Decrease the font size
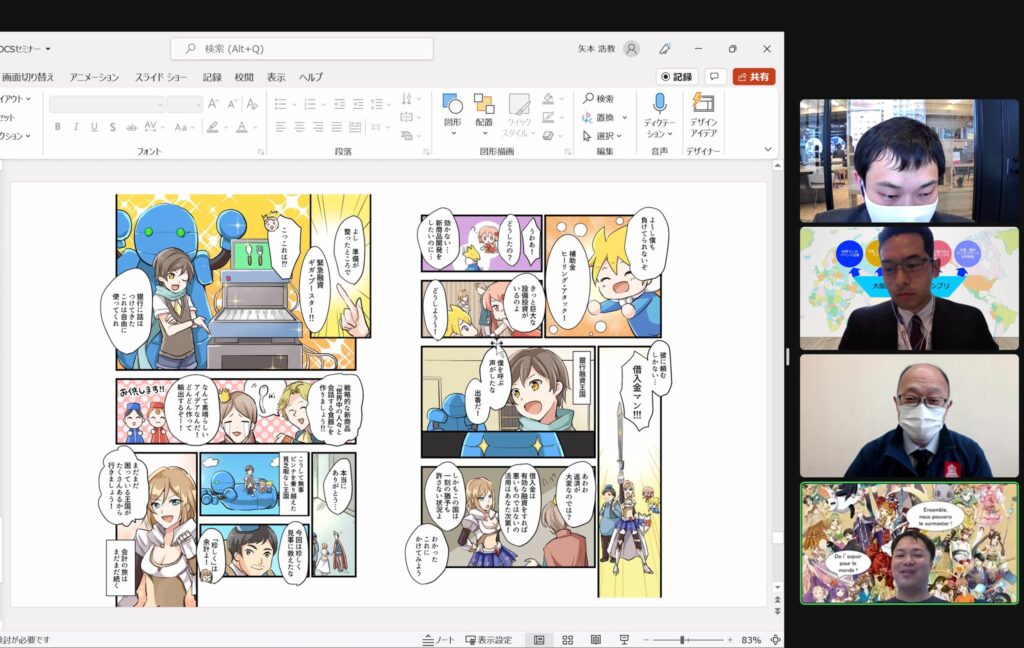Image resolution: width=1024 pixels, height=648 pixels. pyautogui.click(x=232, y=104)
